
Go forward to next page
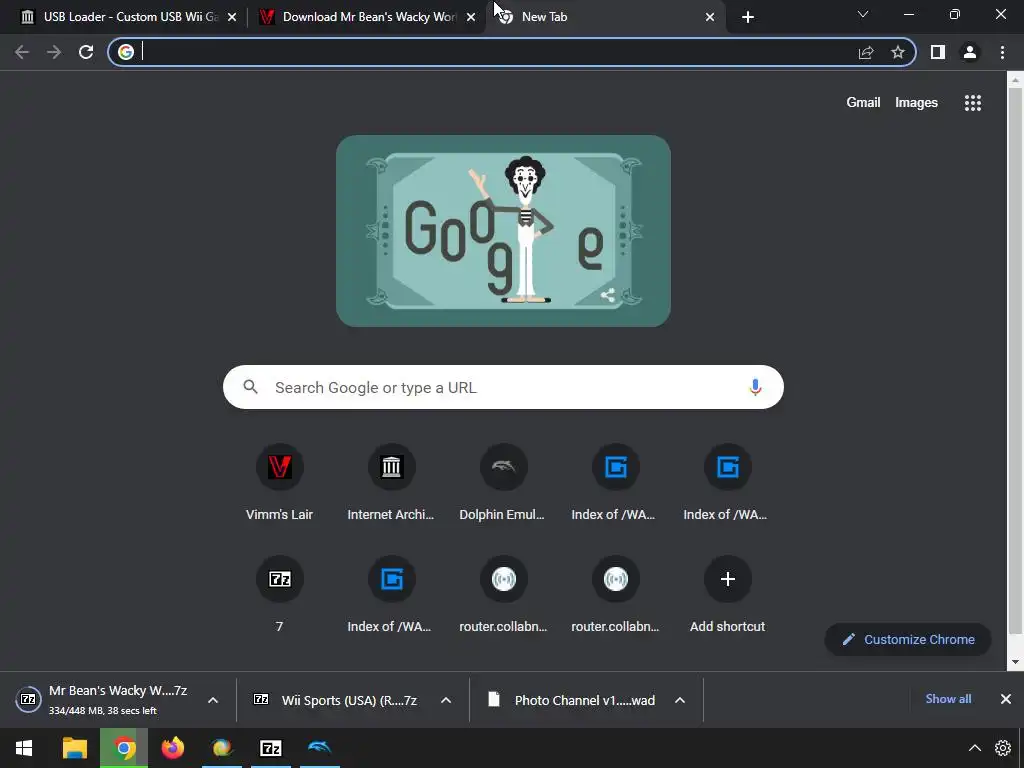tap(54, 52)
